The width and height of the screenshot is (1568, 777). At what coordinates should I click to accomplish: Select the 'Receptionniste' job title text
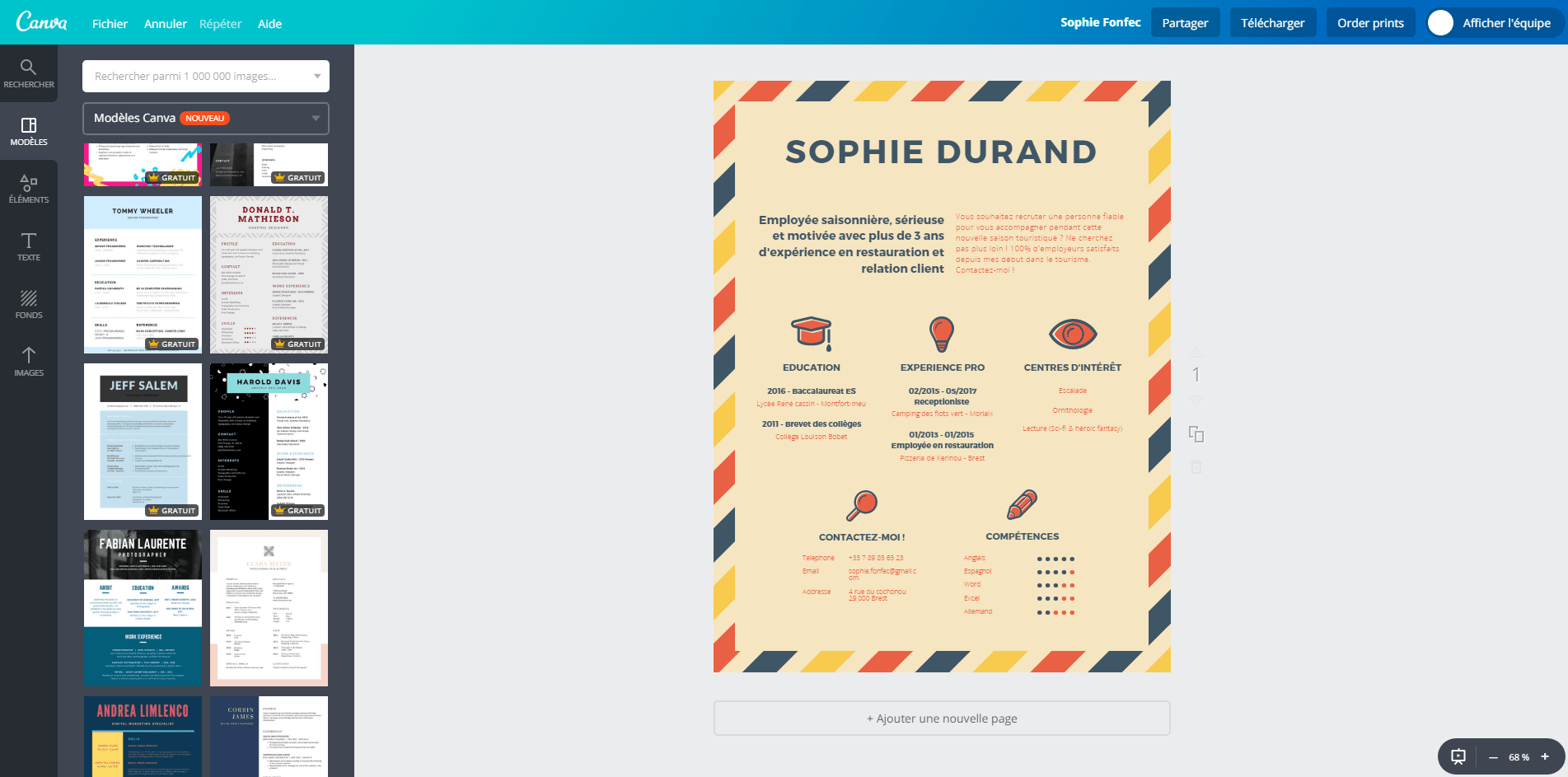[x=942, y=402]
